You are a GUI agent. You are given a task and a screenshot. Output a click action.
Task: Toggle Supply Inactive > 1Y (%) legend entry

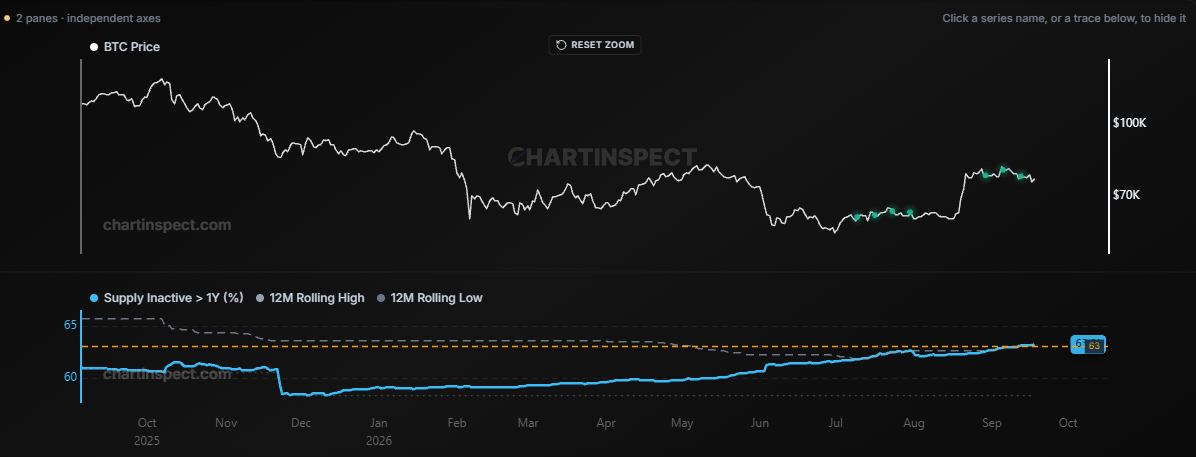tap(166, 298)
